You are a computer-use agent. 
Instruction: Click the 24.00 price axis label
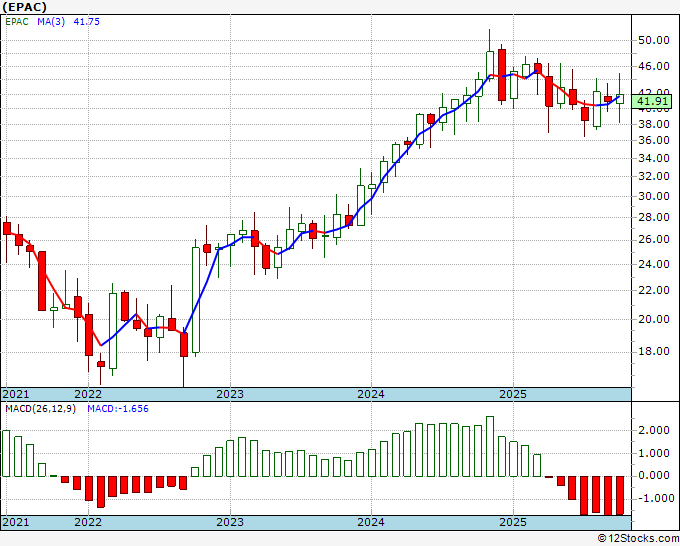654,264
